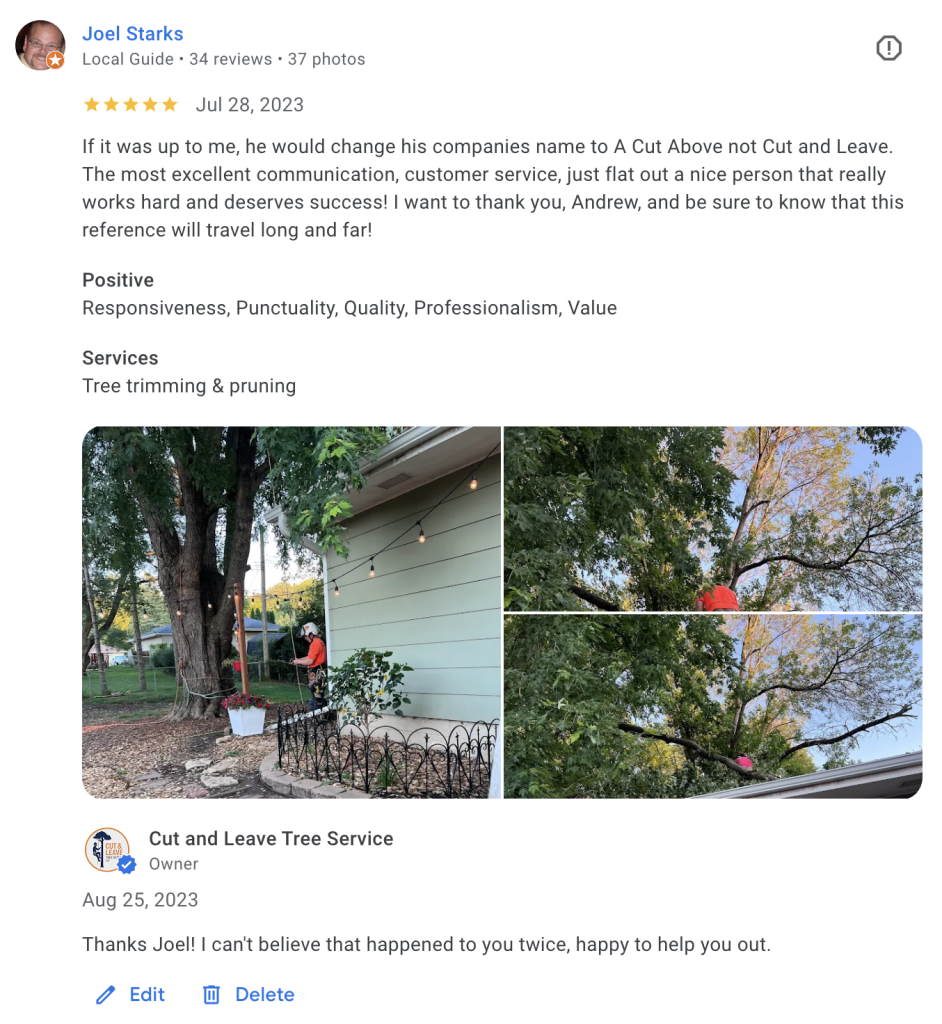Click Delete to remove owner reply

[265, 995]
